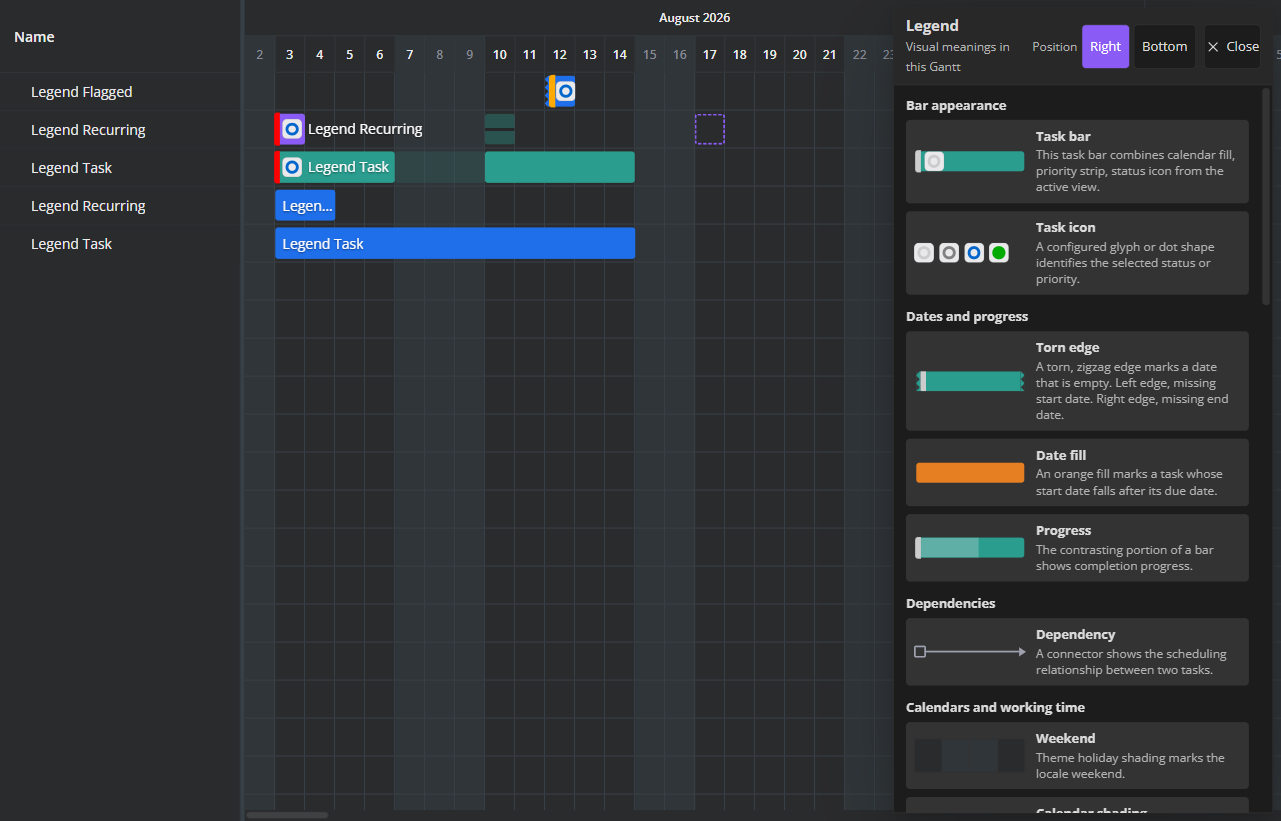Click day 21 in the timeline header
1281x821 pixels.
point(829,55)
